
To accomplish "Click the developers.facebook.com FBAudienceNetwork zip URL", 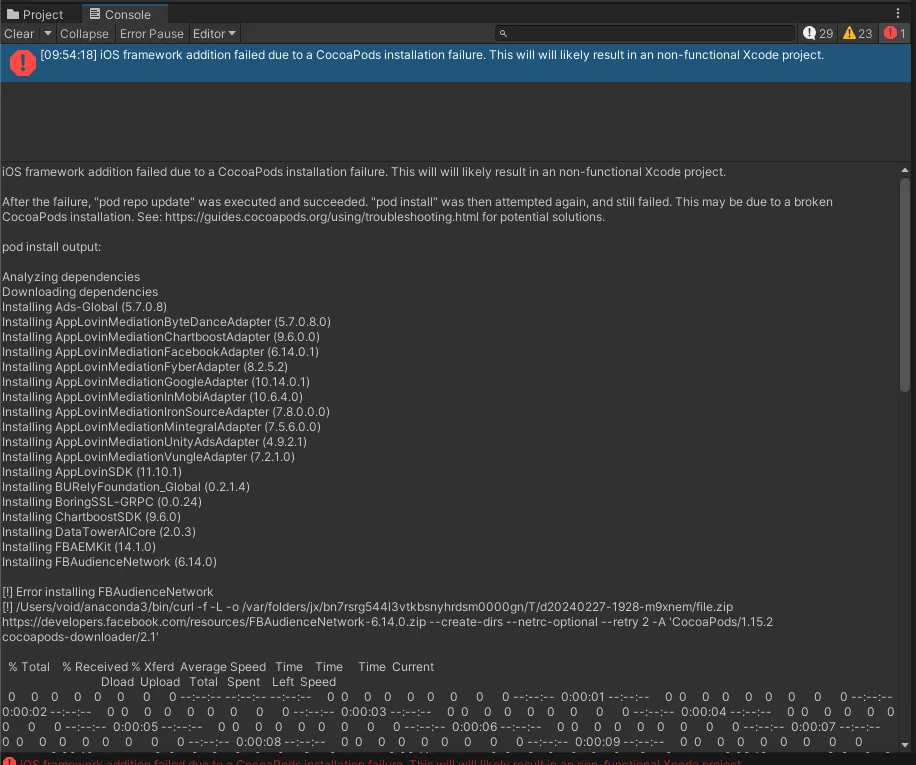I will [214, 622].
